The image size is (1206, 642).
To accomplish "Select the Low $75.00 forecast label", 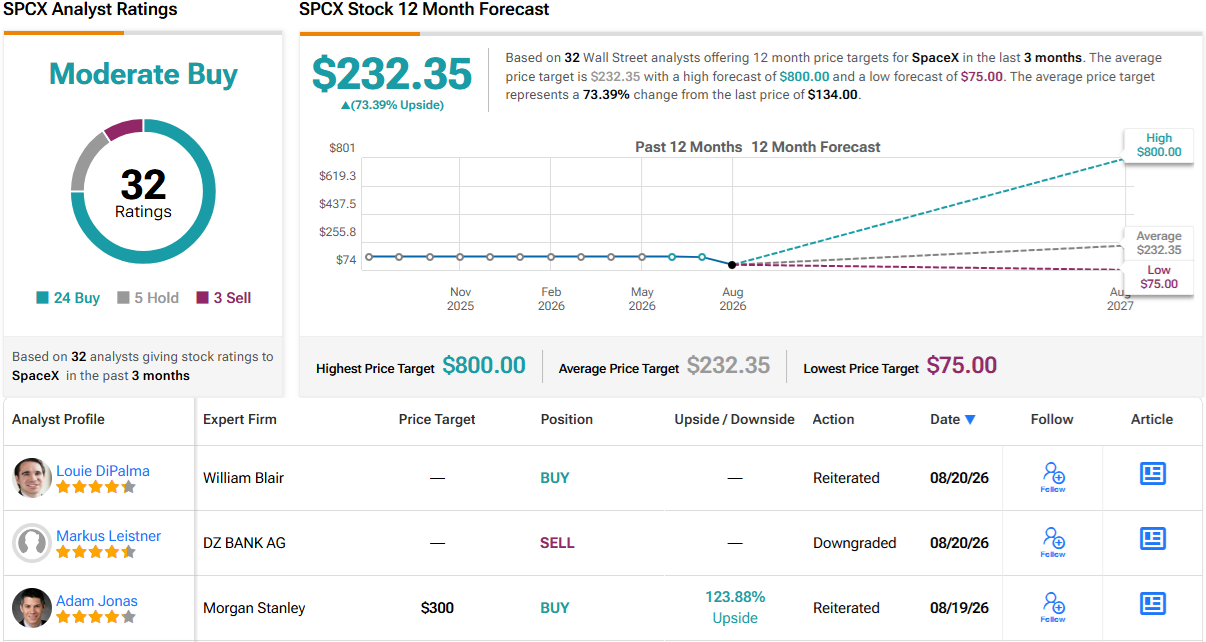I will point(1159,277).
